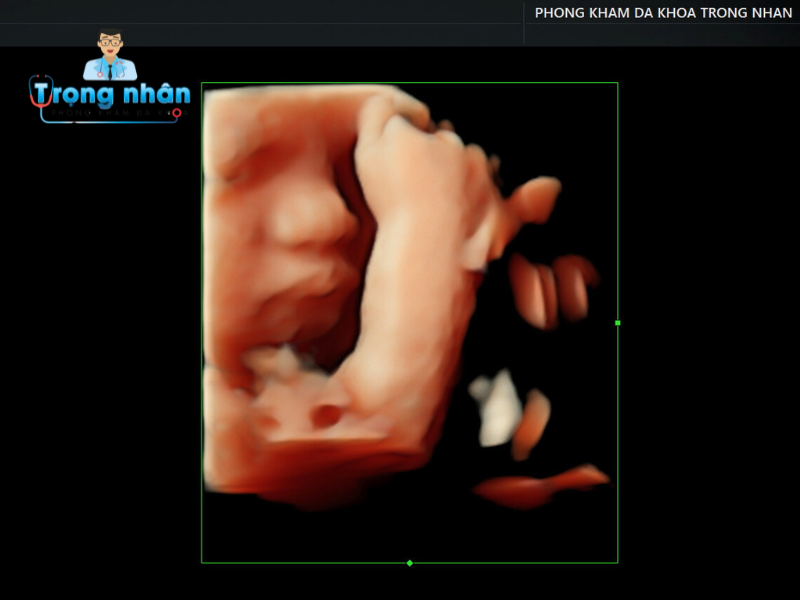Select the green square handle on right edge

(x=618, y=323)
